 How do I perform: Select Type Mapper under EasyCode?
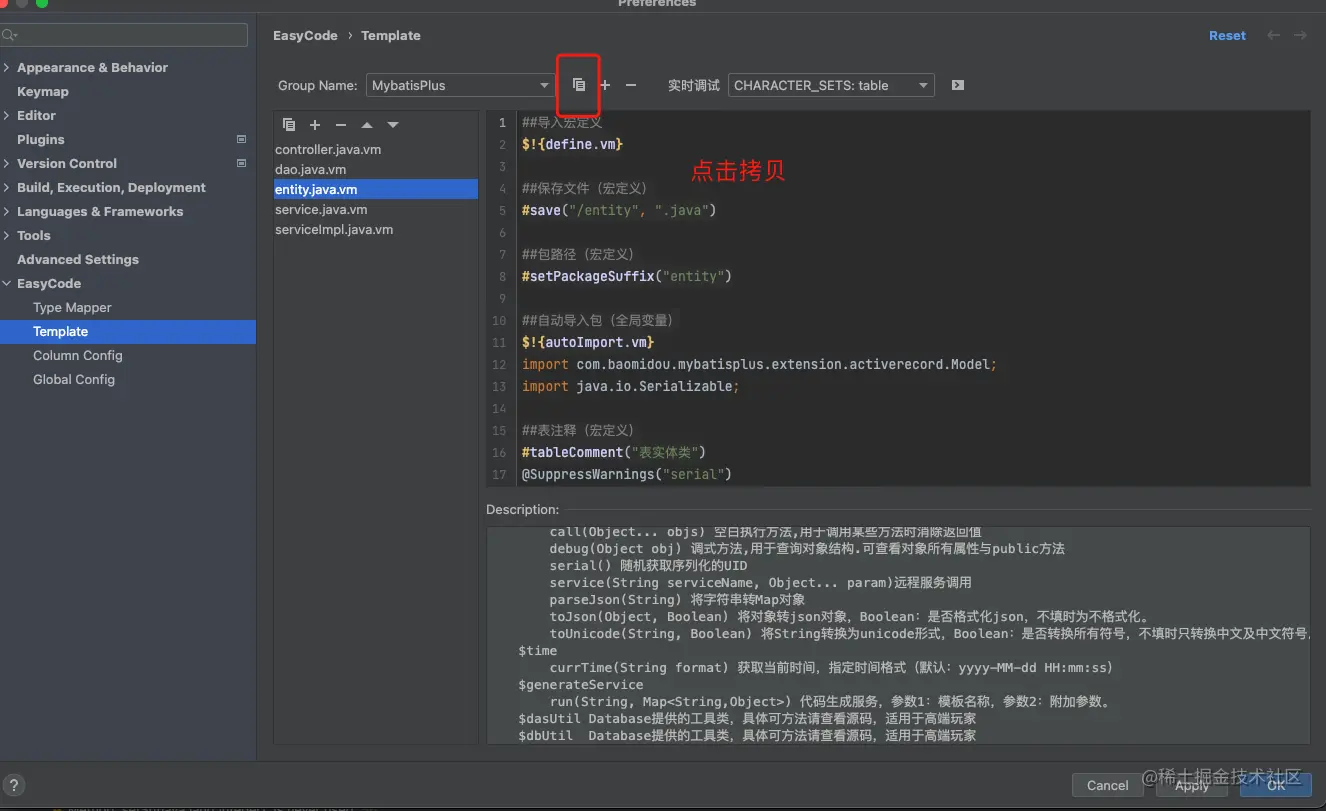[72, 307]
